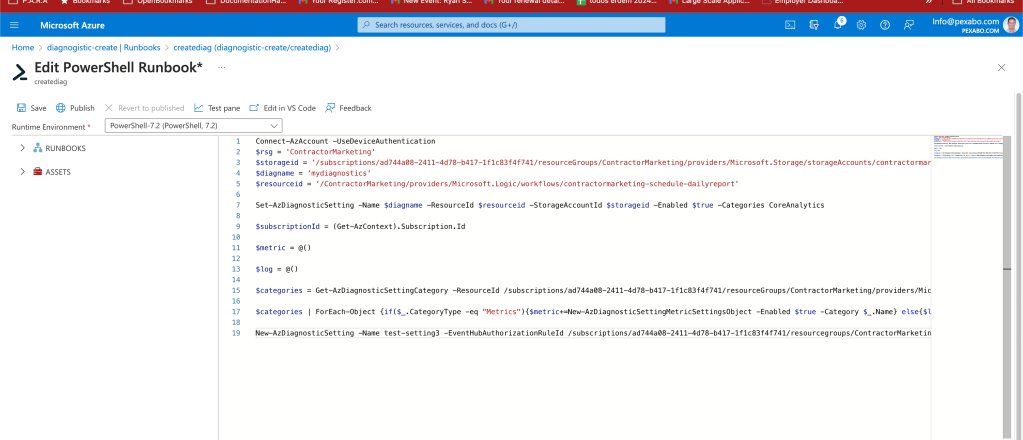Click the New-AzDiagnosticSetting test-setting3 line
Screen dimensions: 1023x440
point(593,333)
